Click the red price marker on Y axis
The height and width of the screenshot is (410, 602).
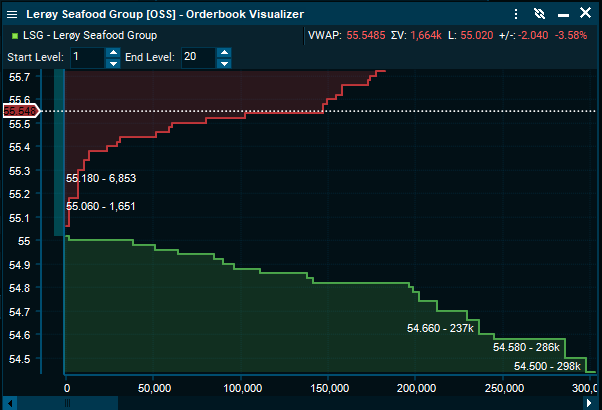tap(20, 111)
